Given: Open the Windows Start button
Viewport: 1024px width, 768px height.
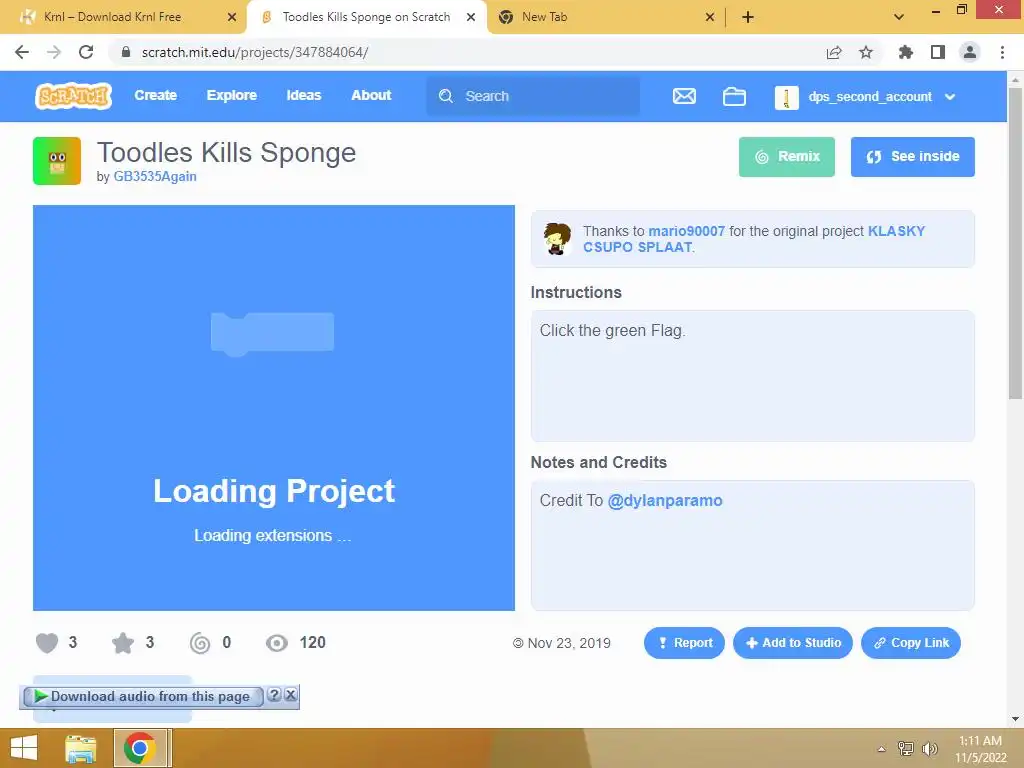Looking at the screenshot, I should pos(24,748).
